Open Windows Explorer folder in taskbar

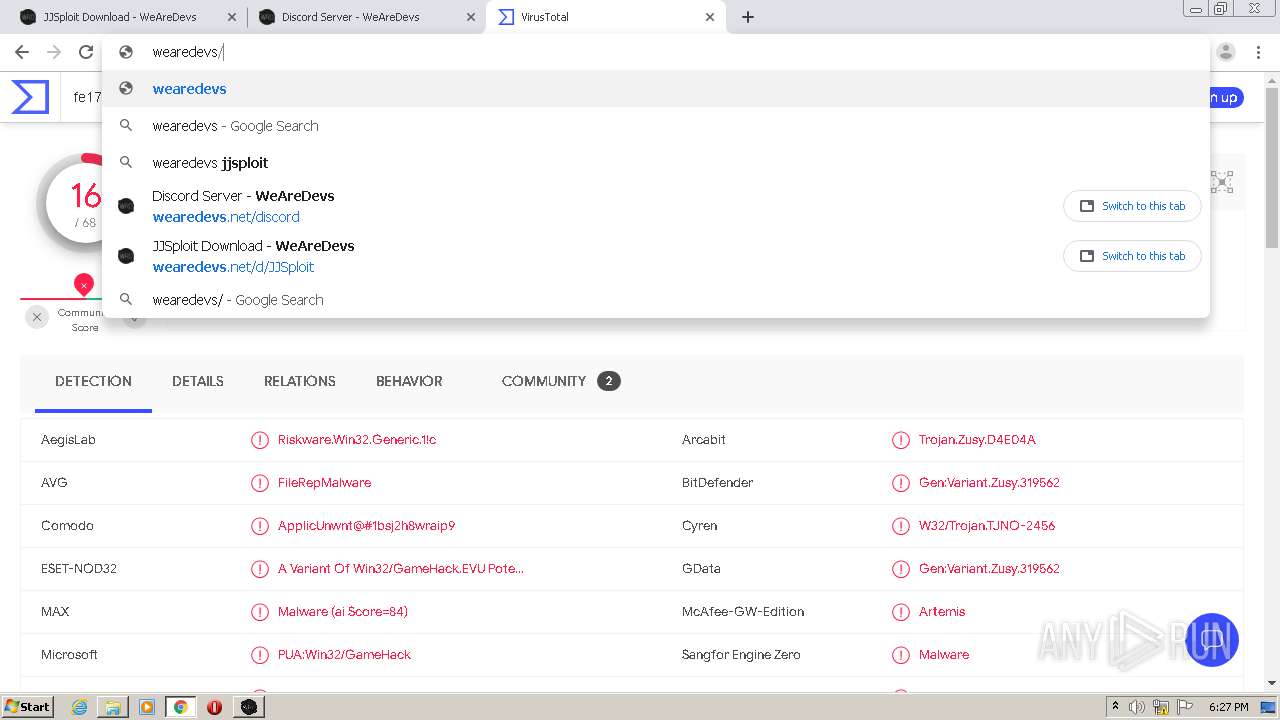coord(113,707)
